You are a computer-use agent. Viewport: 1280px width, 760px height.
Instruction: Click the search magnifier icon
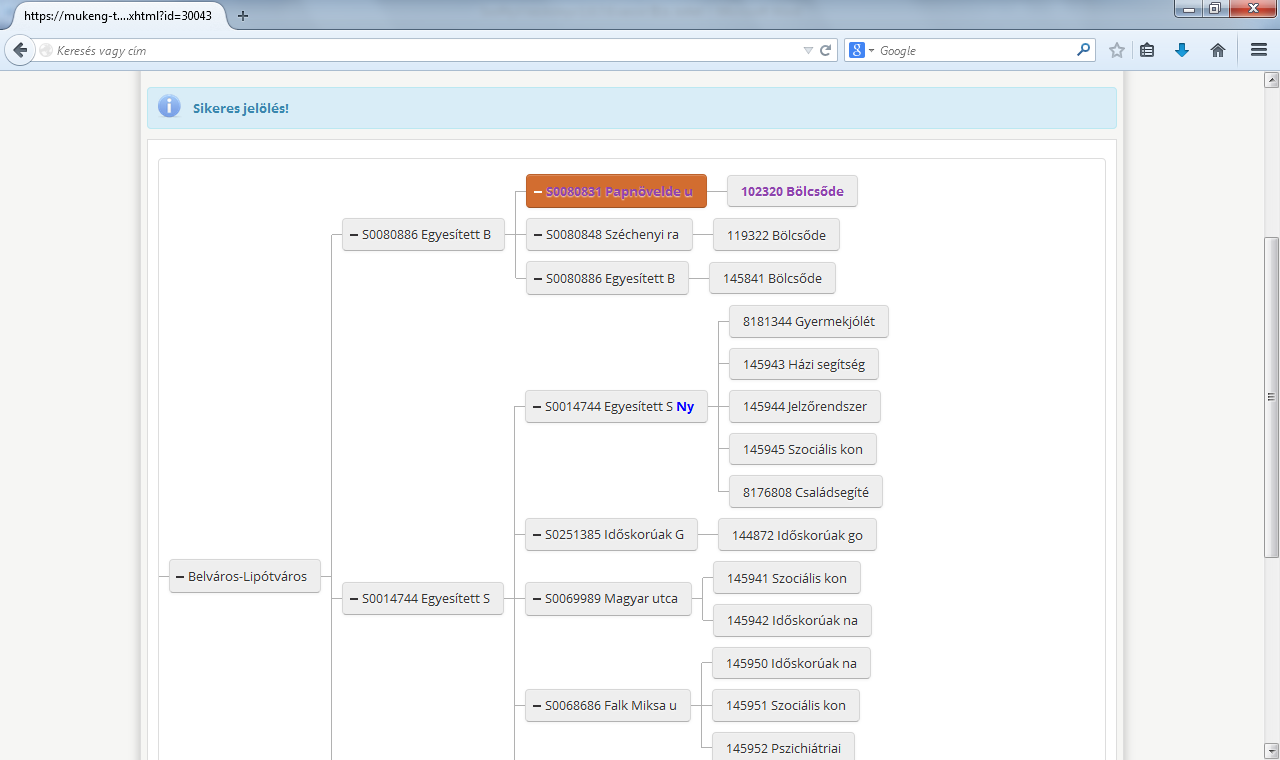(x=1084, y=50)
